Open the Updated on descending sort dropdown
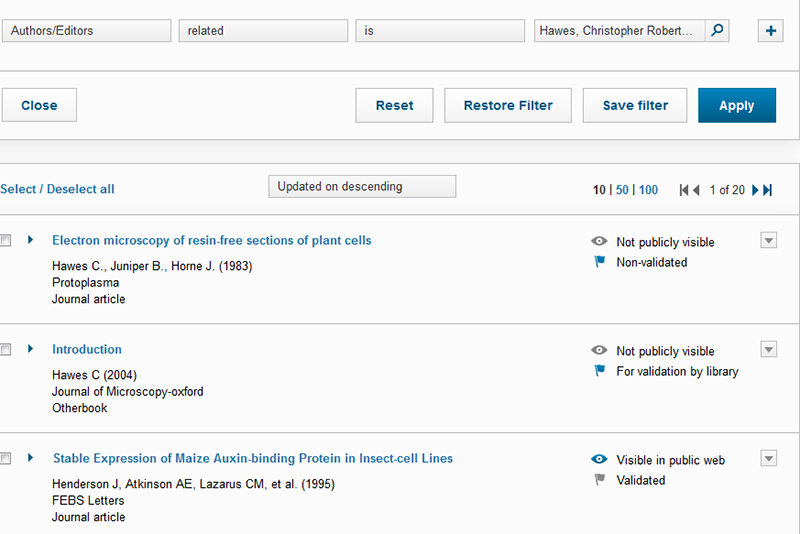The image size is (800, 534). tap(362, 187)
